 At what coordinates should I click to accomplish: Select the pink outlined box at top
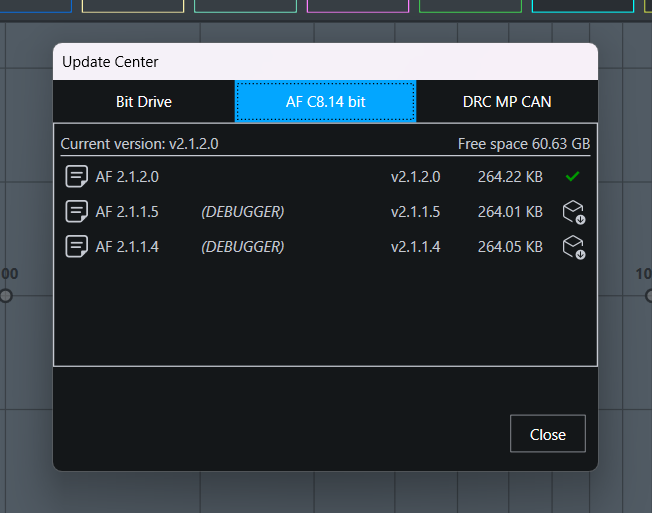point(357,5)
